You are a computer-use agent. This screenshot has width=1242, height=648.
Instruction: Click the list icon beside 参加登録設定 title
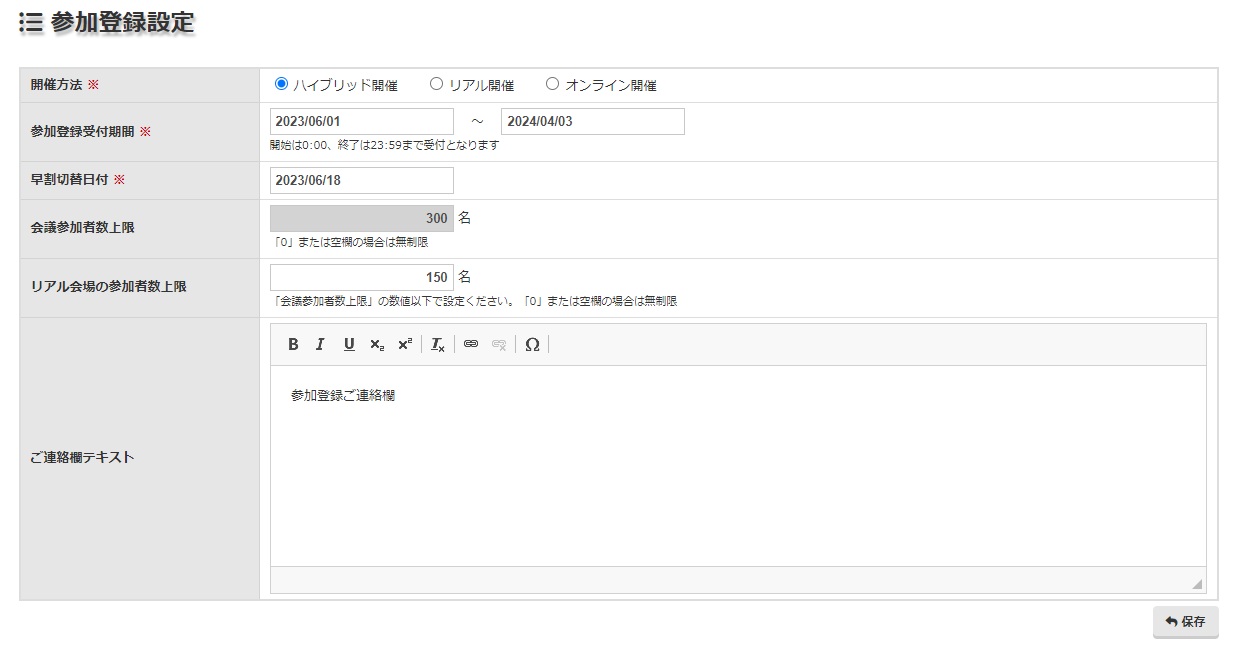click(x=31, y=24)
